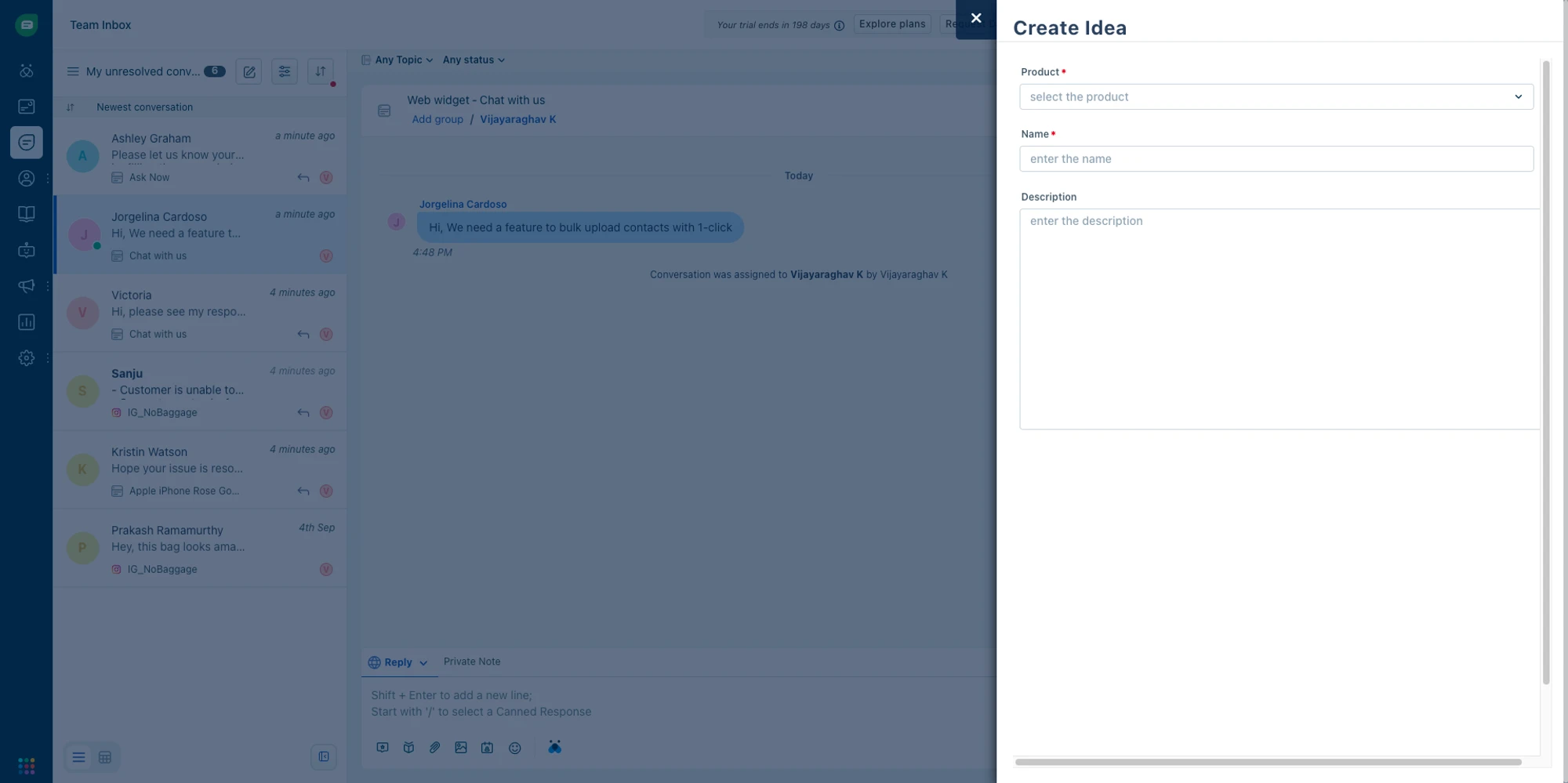Select the Contacts icon in the sidebar

(26, 178)
